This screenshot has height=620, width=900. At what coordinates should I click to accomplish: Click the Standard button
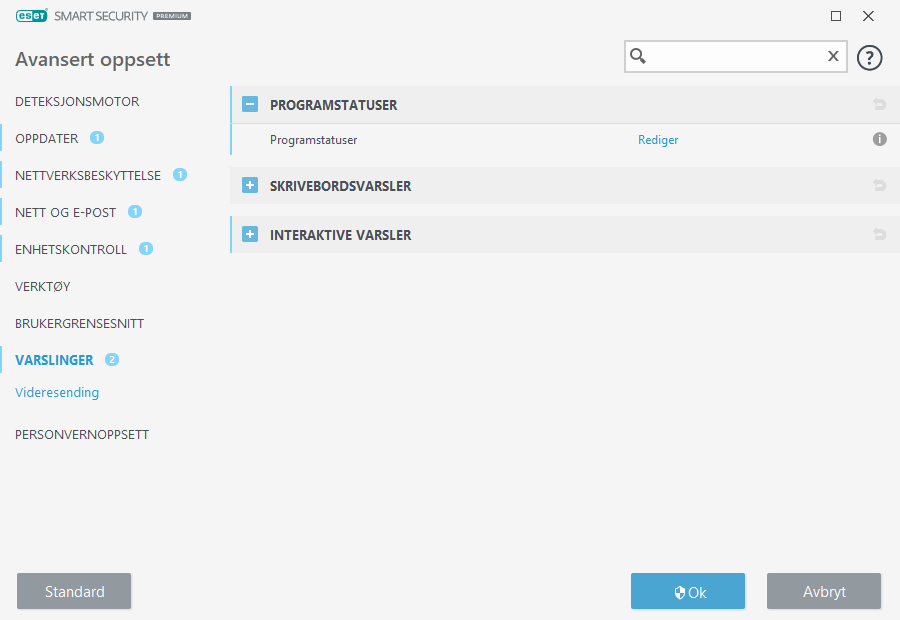[74, 591]
